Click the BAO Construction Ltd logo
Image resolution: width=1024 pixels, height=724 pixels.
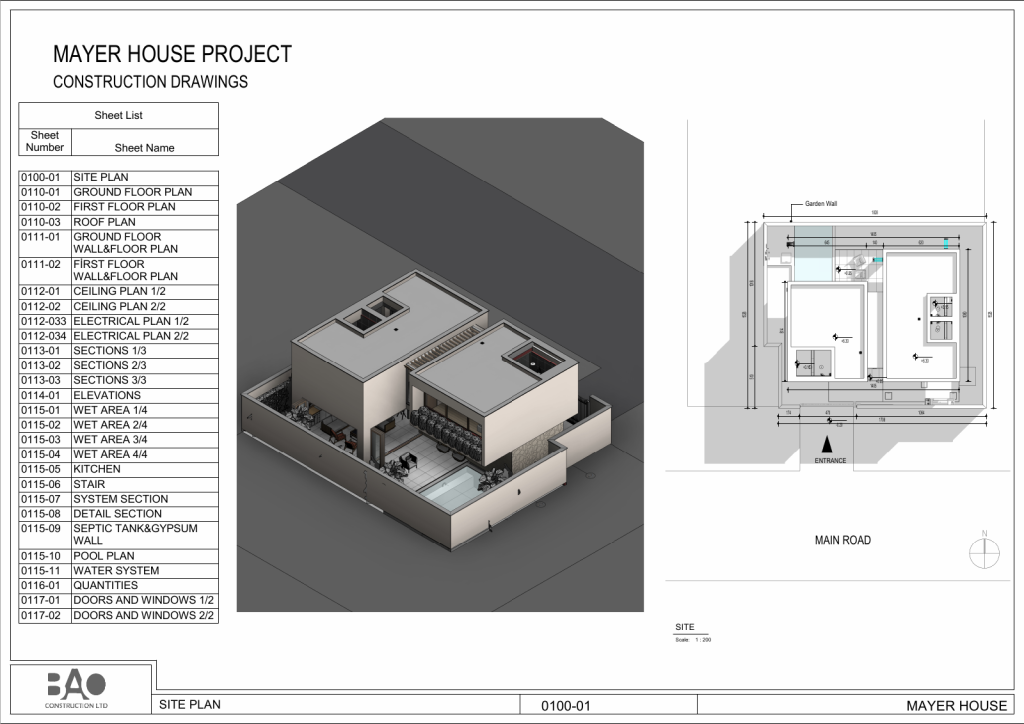coord(76,690)
